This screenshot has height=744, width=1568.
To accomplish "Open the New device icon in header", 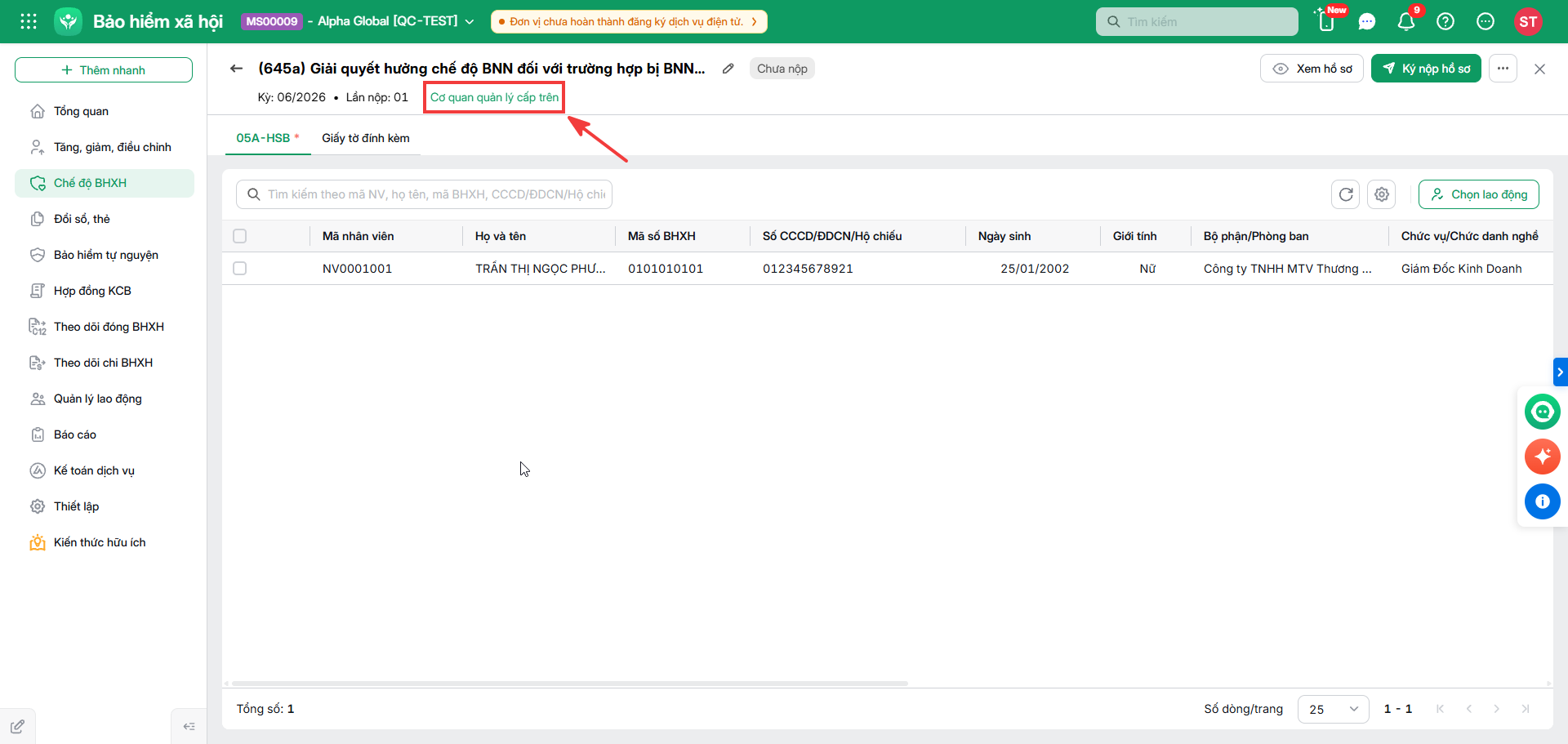I will click(1327, 21).
